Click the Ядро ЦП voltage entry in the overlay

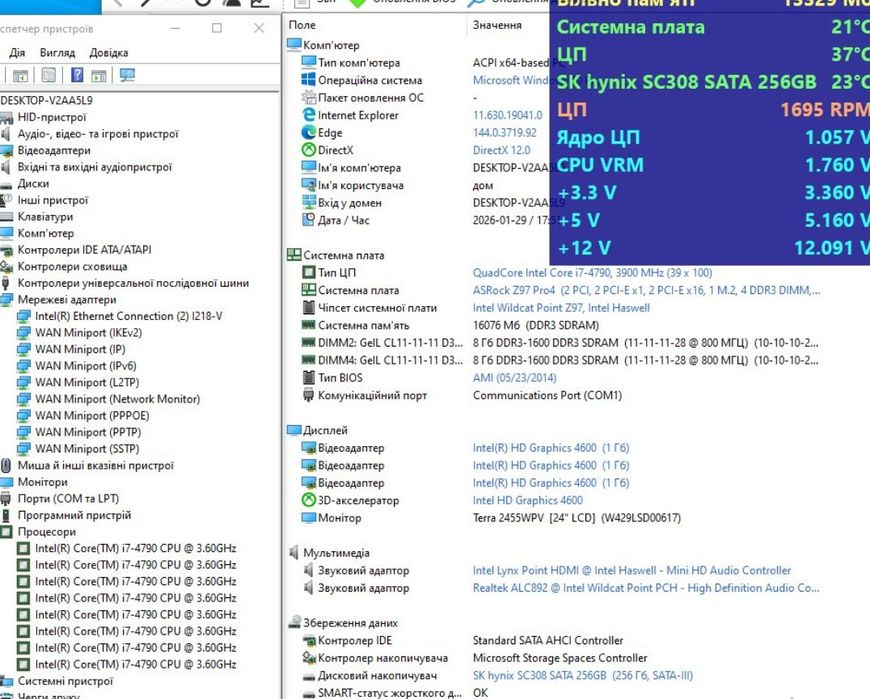pos(712,137)
